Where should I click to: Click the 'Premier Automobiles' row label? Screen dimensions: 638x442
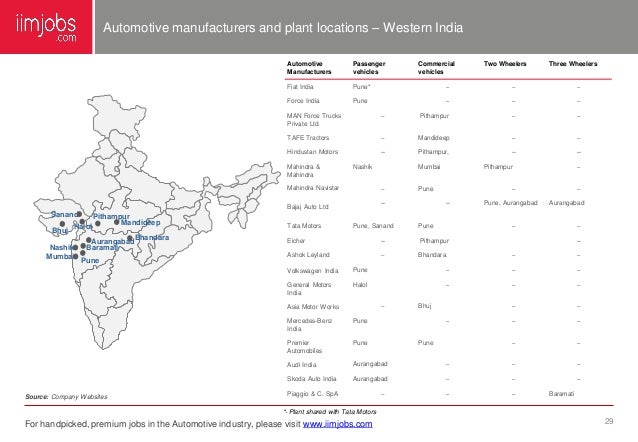304,346
